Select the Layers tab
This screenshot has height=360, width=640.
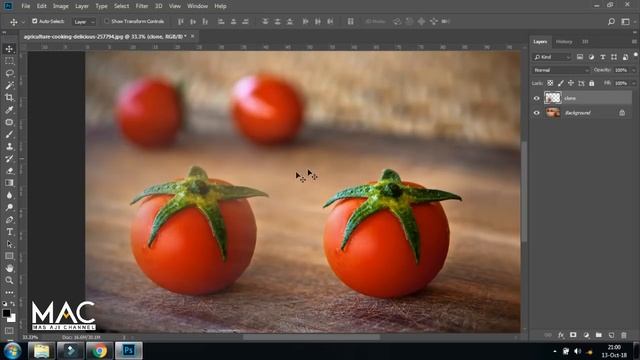[x=540, y=42]
